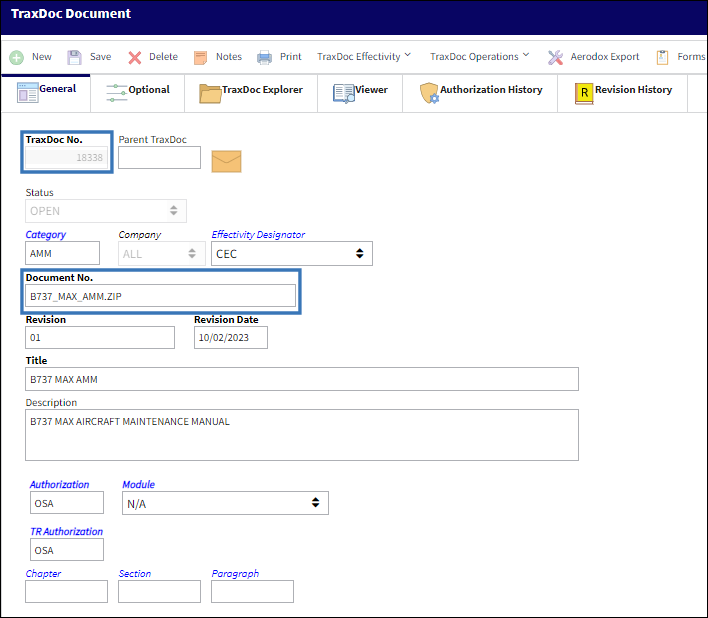708x618 pixels.
Task: Click the Title field B737 MAX AMM
Action: [x=302, y=379]
